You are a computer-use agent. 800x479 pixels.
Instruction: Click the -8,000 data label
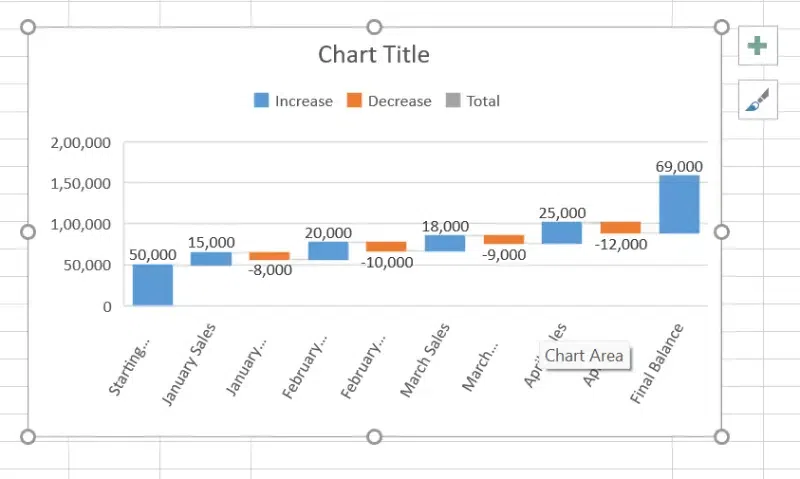point(270,270)
